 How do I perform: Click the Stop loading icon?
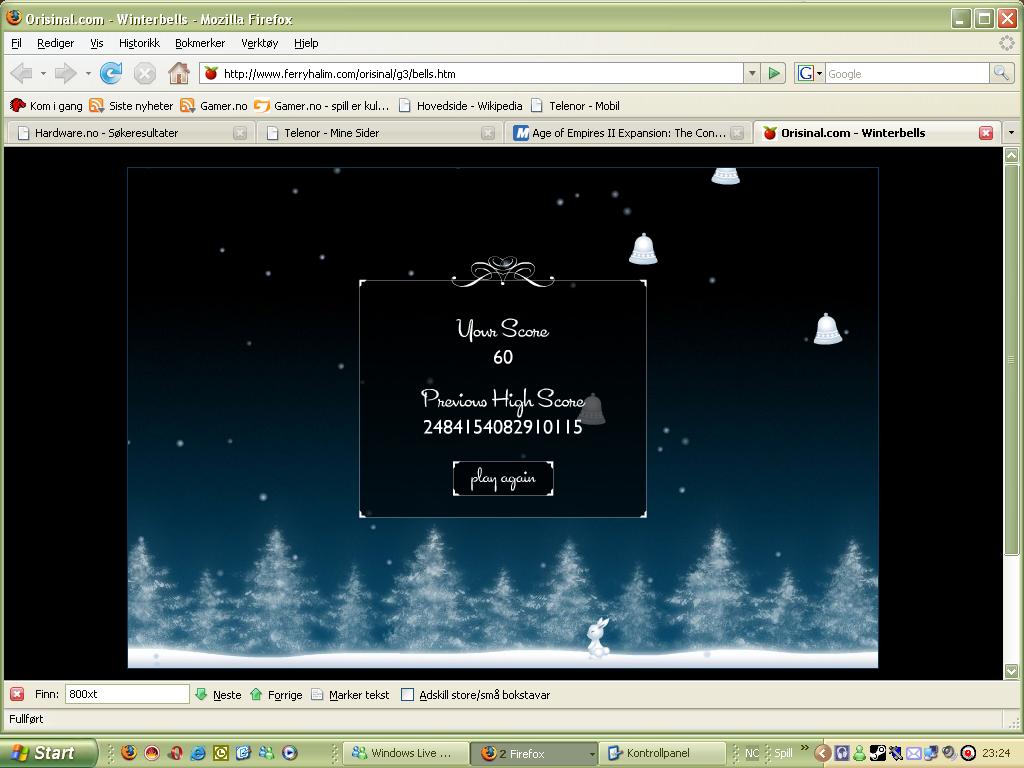pos(145,73)
